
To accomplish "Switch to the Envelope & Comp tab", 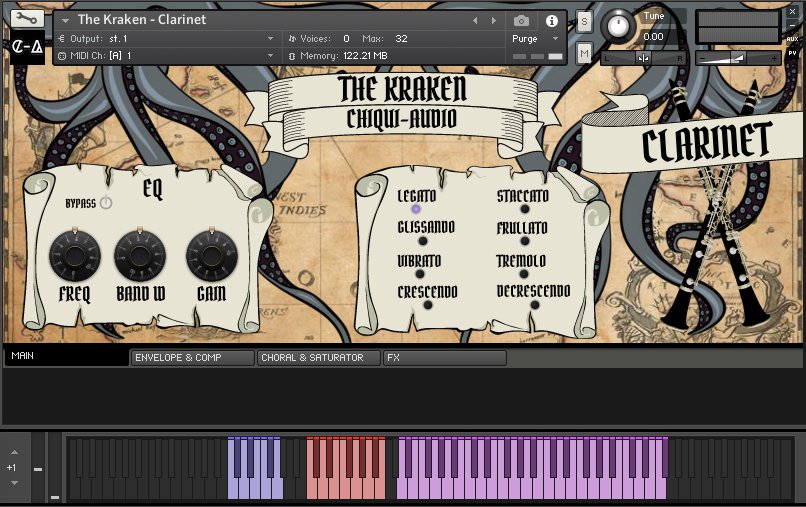I will [x=192, y=357].
